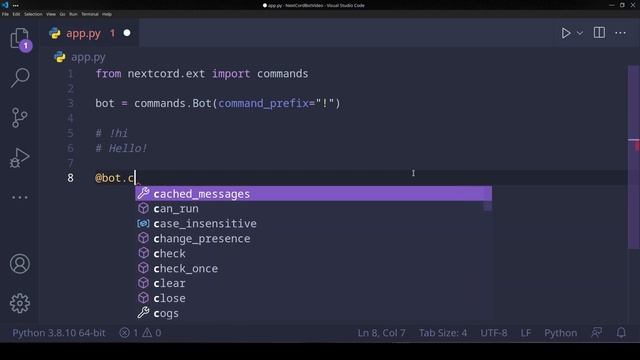Change UTF-8 file encoding
The height and width of the screenshot is (360, 640).
[x=494, y=333]
